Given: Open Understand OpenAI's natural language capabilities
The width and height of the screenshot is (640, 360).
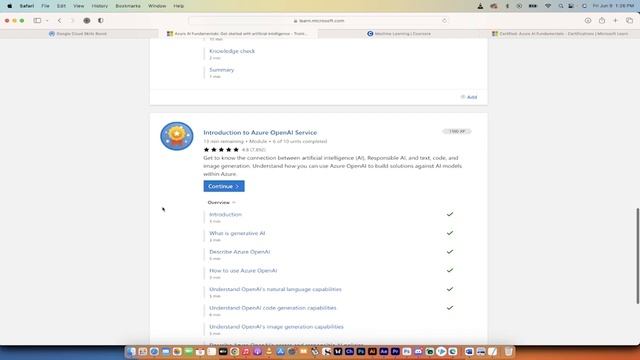Looking at the screenshot, I should point(276,289).
